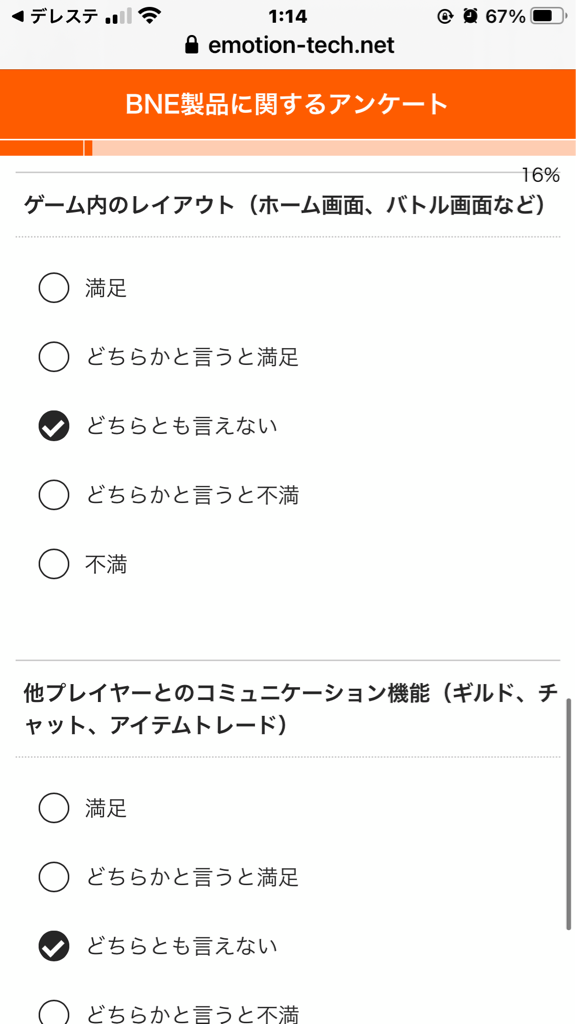This screenshot has height=1024, width=576.
Task: Tap the emotion-tech.net address bar
Action: point(288,45)
